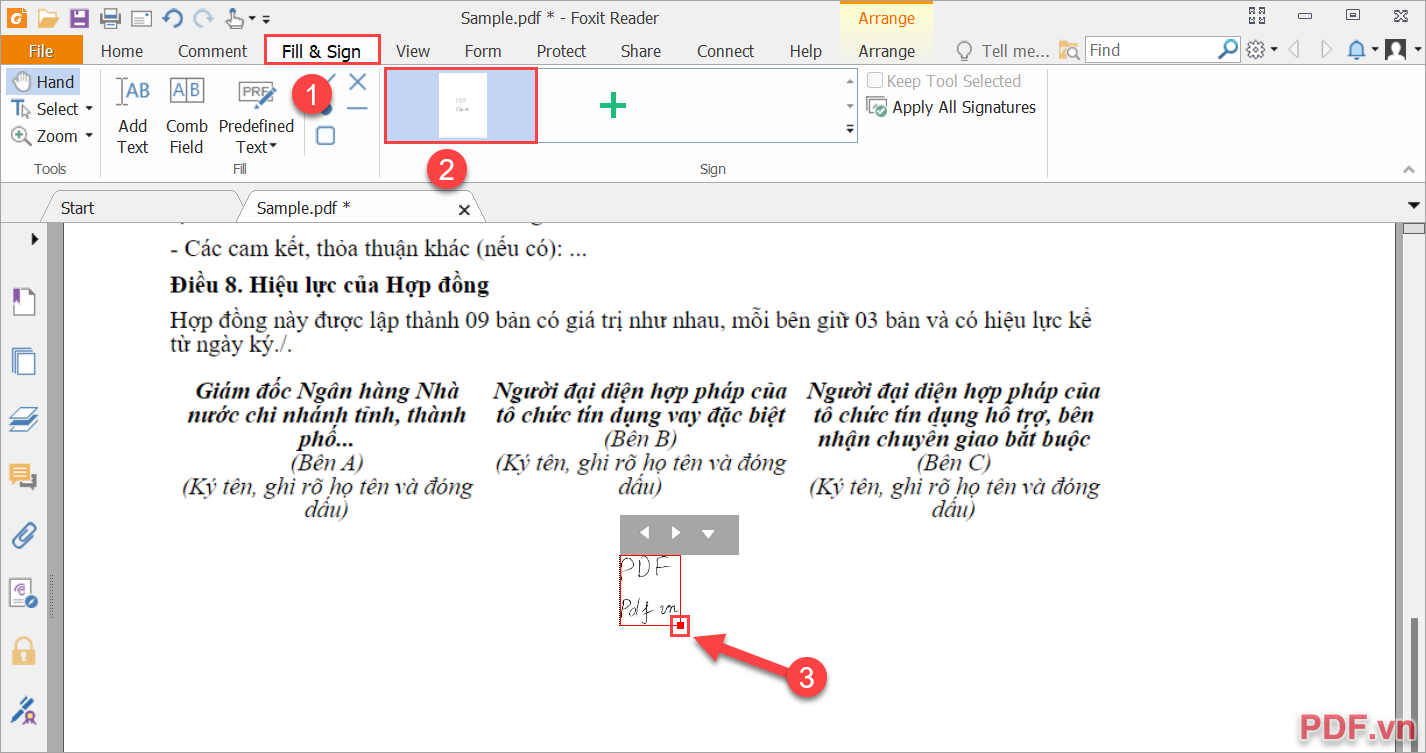Click the magnifier icon in Find box
Viewport: 1426px width, 753px height.
click(x=1228, y=49)
